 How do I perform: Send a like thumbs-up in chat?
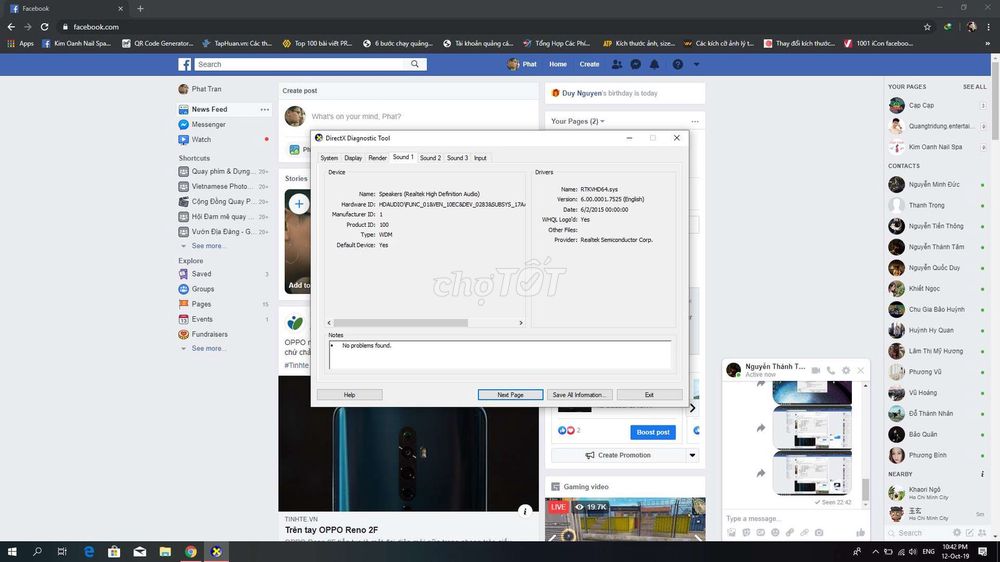860,532
